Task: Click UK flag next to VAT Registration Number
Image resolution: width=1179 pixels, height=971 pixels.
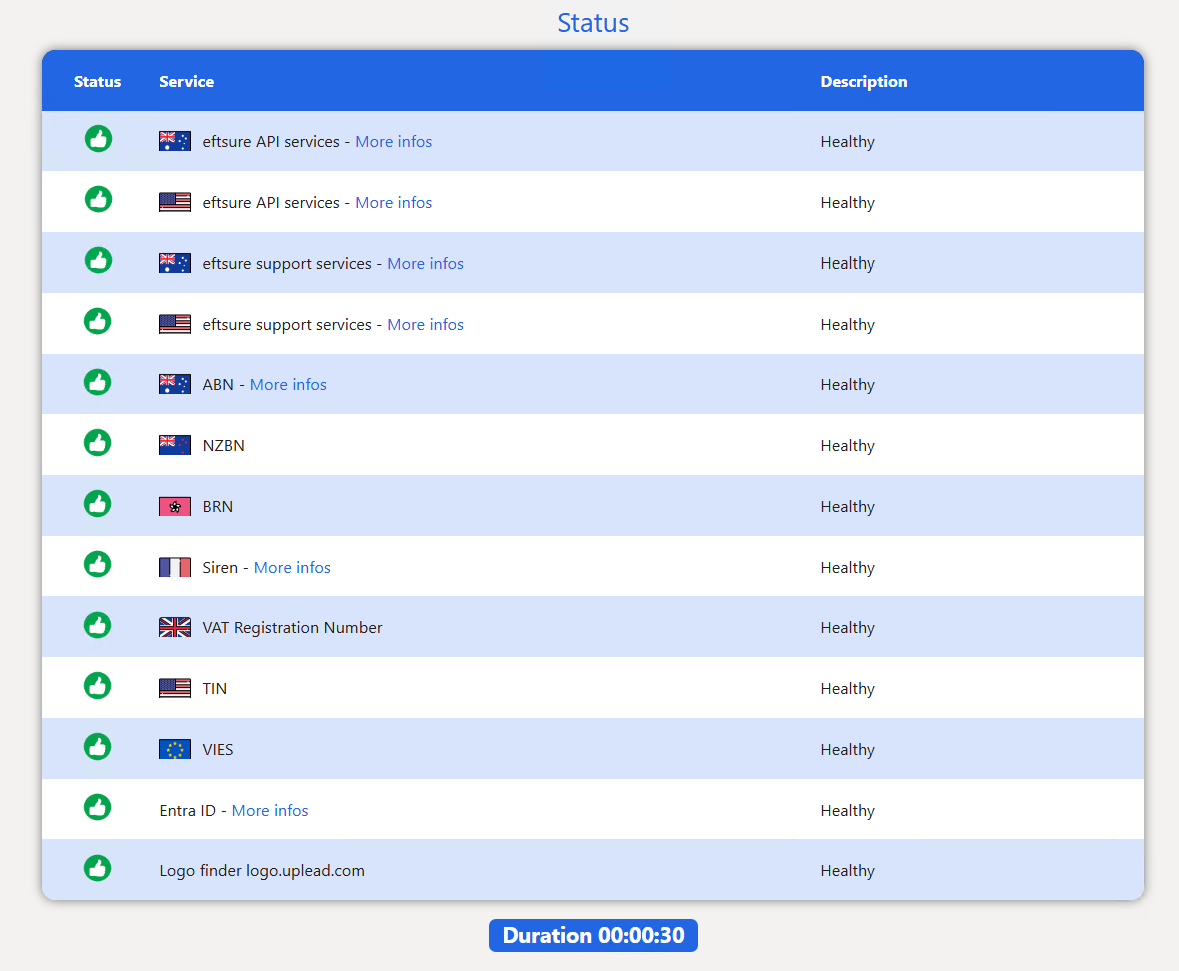Action: [174, 627]
